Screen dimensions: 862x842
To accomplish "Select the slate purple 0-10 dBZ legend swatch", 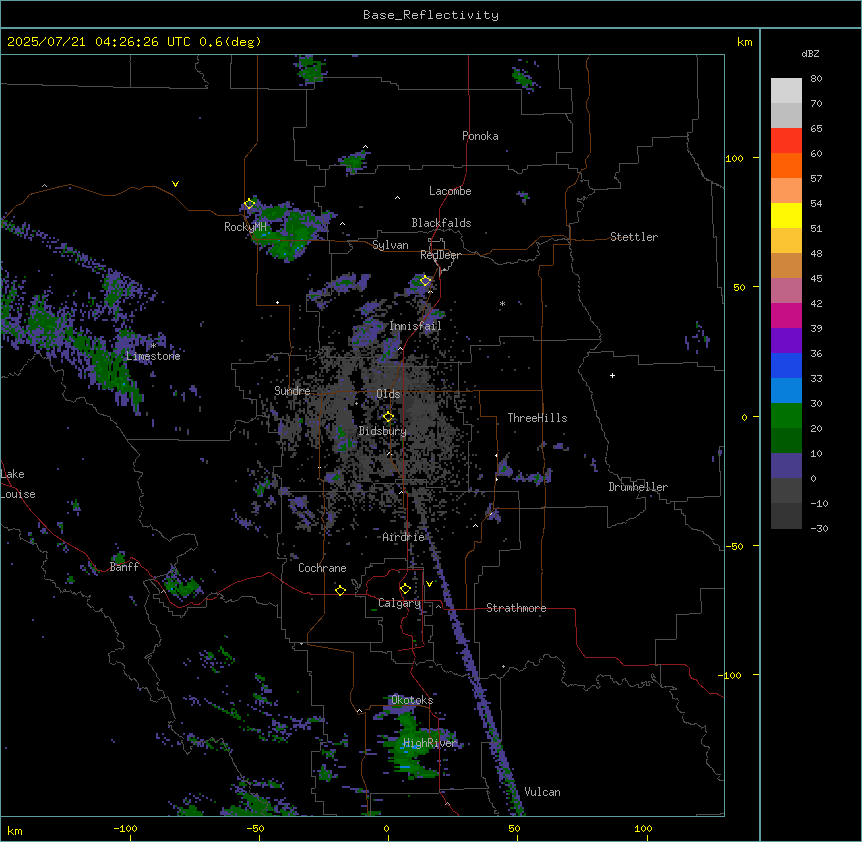I will coord(786,466).
